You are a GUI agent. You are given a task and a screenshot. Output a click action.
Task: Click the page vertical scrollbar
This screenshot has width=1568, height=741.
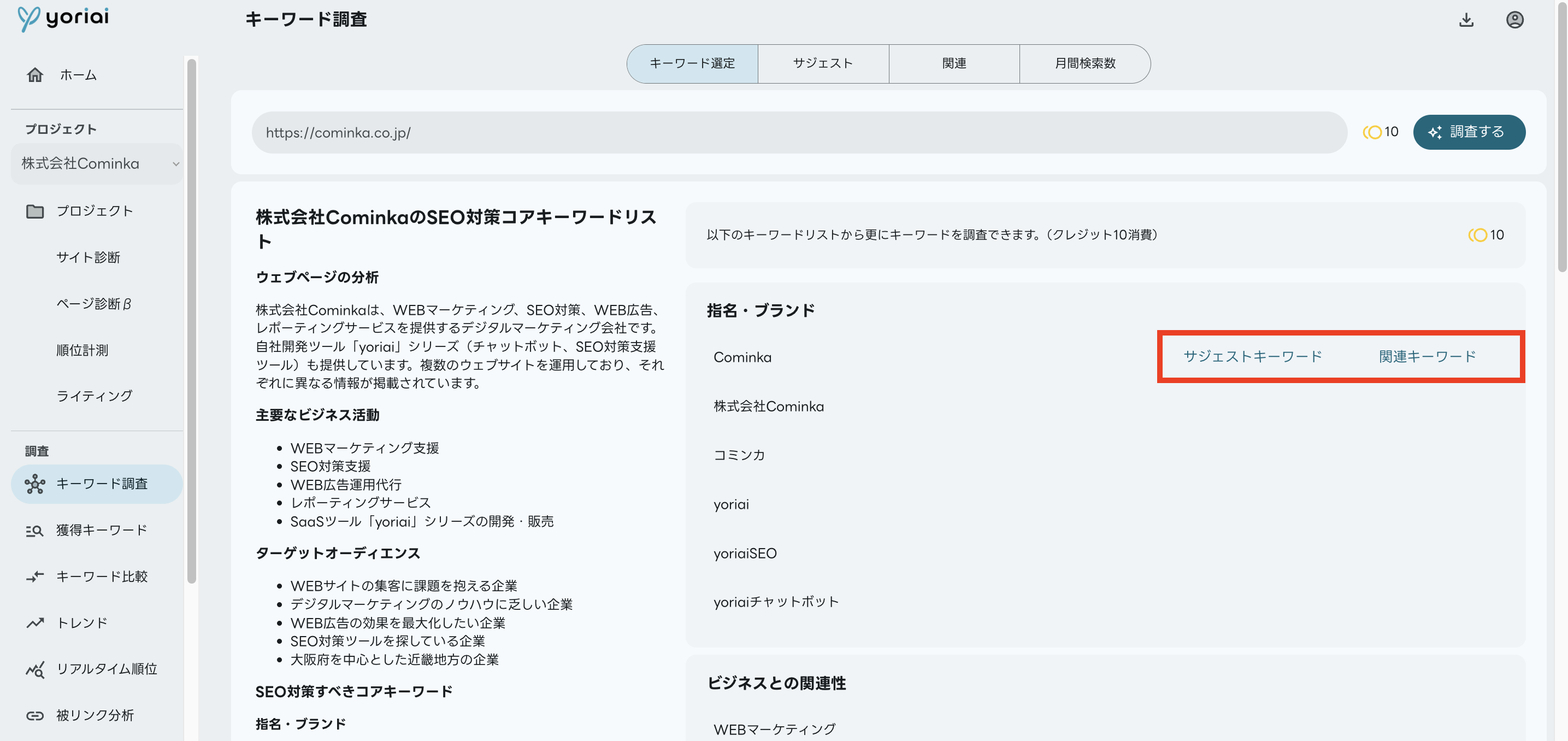click(x=1561, y=137)
